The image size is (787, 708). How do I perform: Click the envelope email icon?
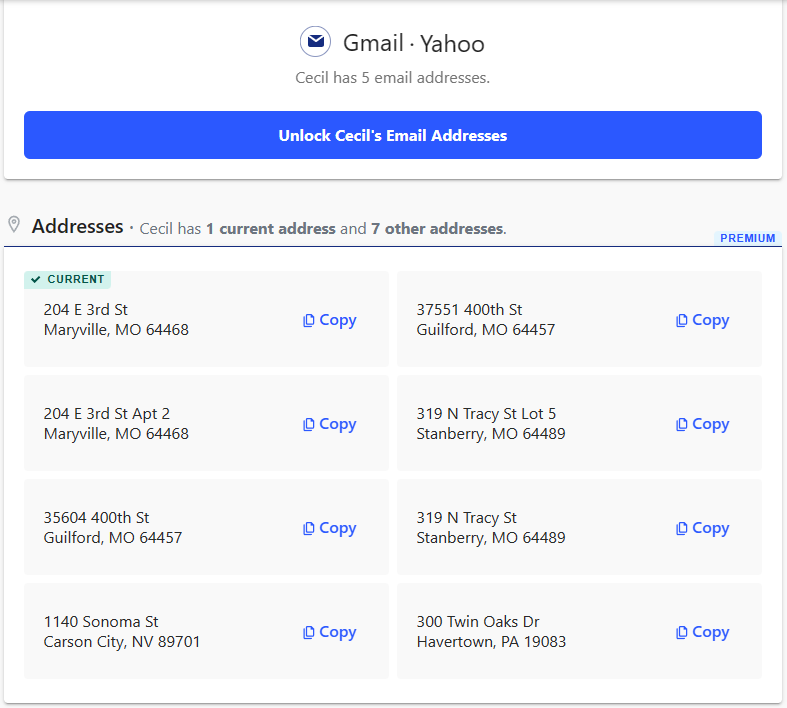(315, 41)
